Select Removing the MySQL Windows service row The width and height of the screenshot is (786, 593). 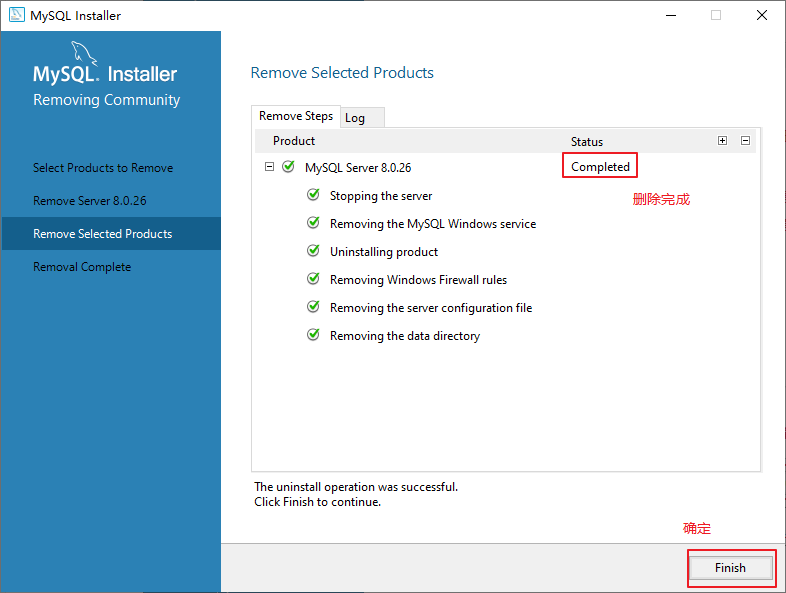click(x=433, y=224)
